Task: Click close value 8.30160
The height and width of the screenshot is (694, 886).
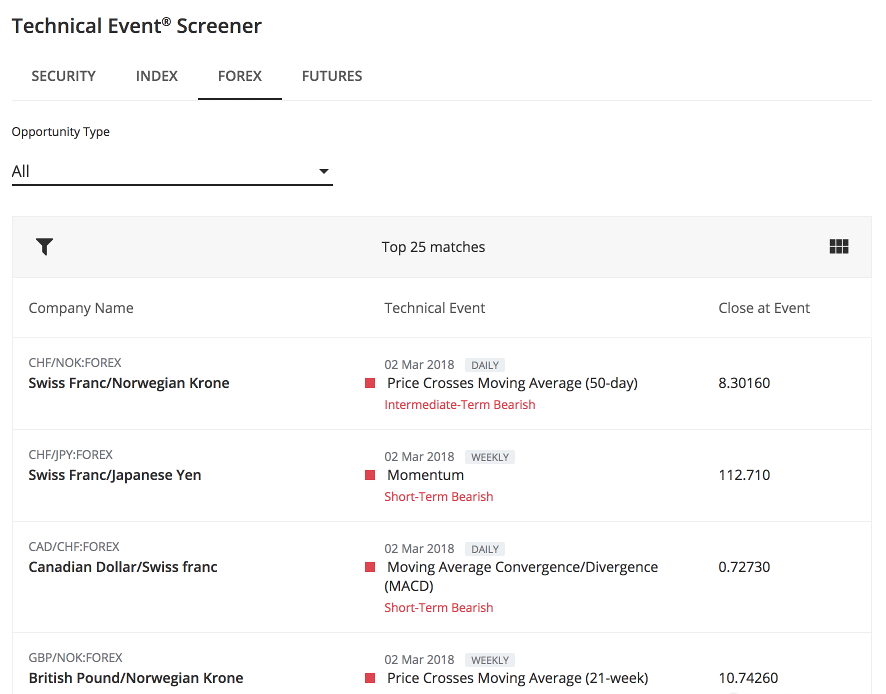Action: coord(744,383)
